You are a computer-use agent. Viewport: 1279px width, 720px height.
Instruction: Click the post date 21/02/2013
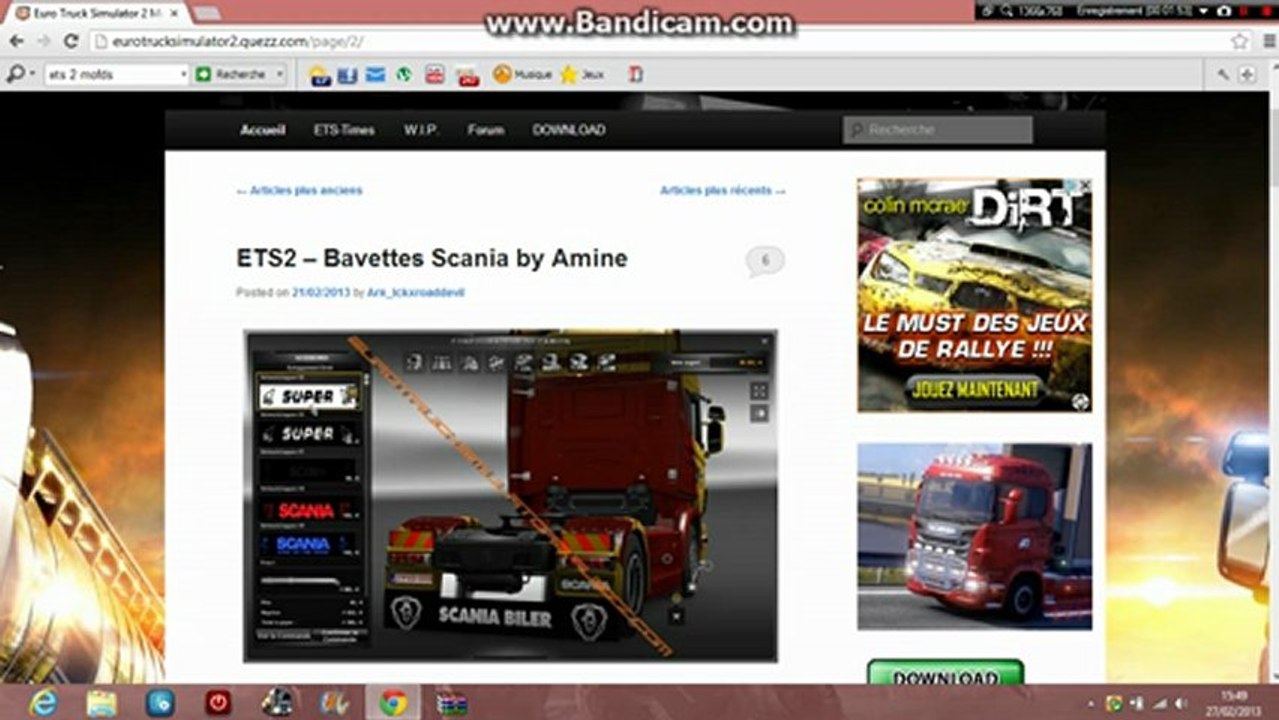(320, 293)
